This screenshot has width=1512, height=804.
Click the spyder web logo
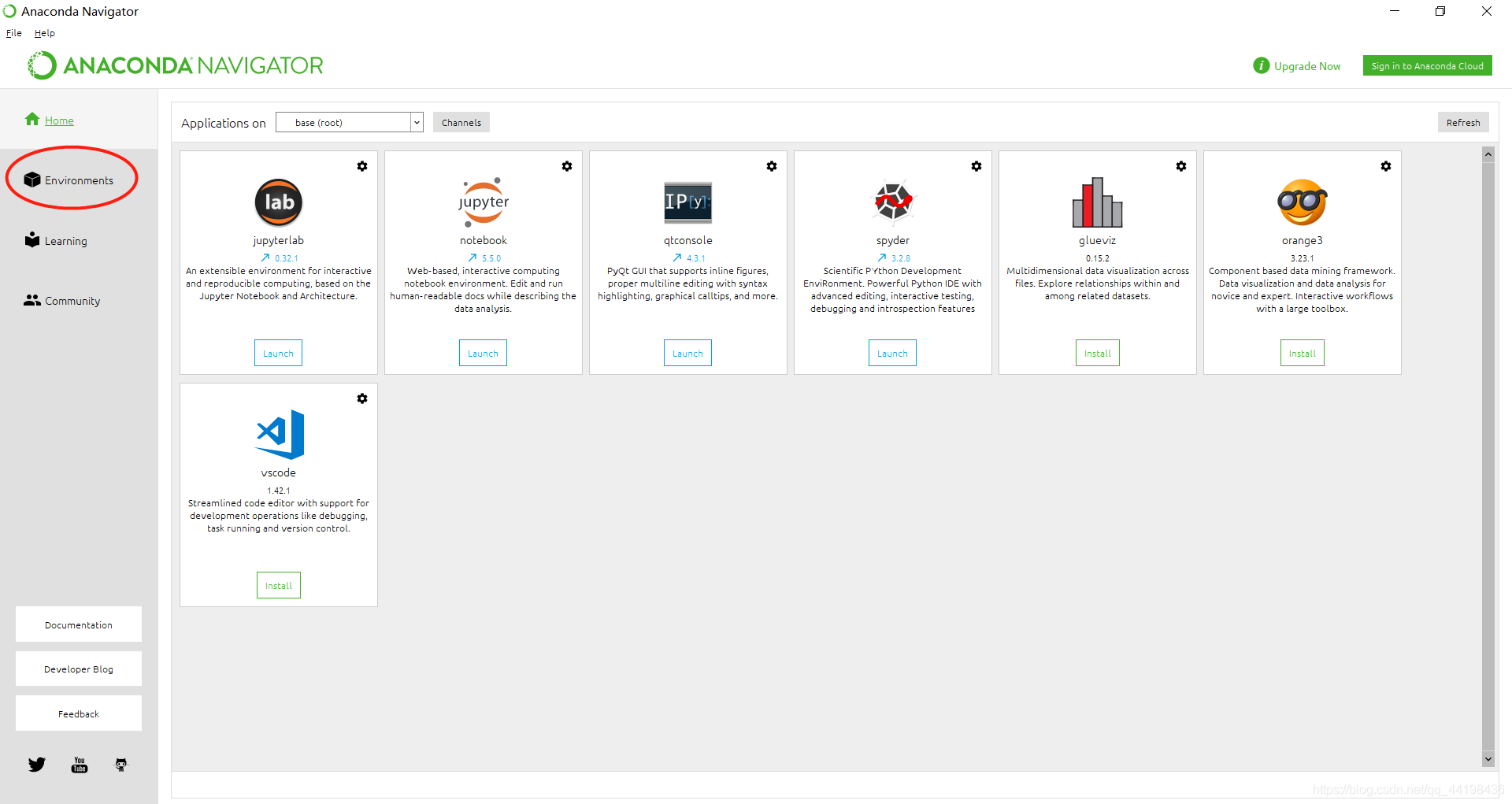[x=893, y=202]
